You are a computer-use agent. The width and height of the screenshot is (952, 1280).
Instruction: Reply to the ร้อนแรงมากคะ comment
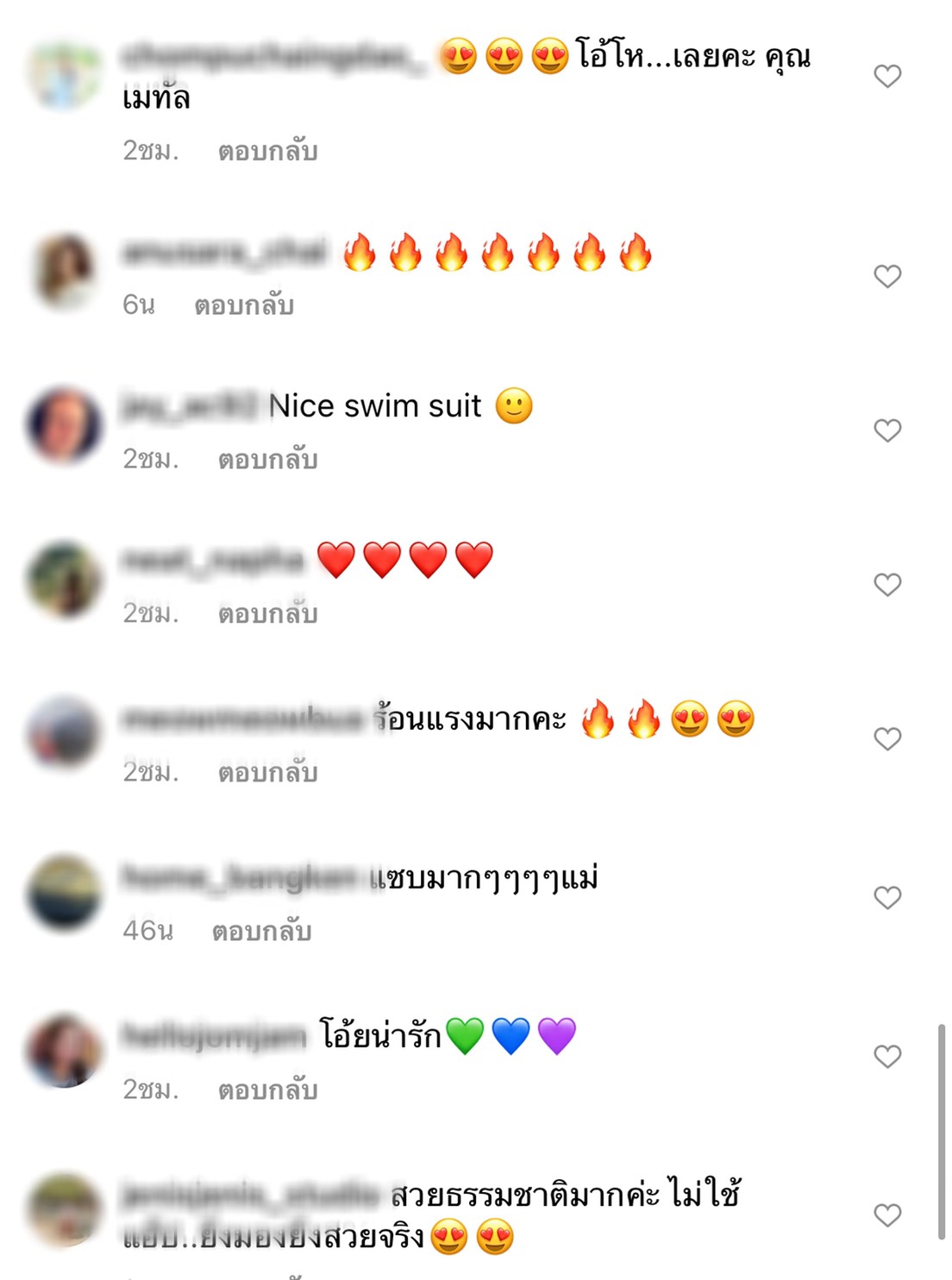(267, 772)
